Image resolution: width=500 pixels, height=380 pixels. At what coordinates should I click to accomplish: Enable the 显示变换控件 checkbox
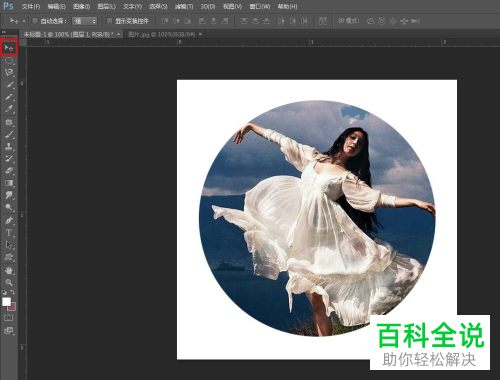coord(109,21)
